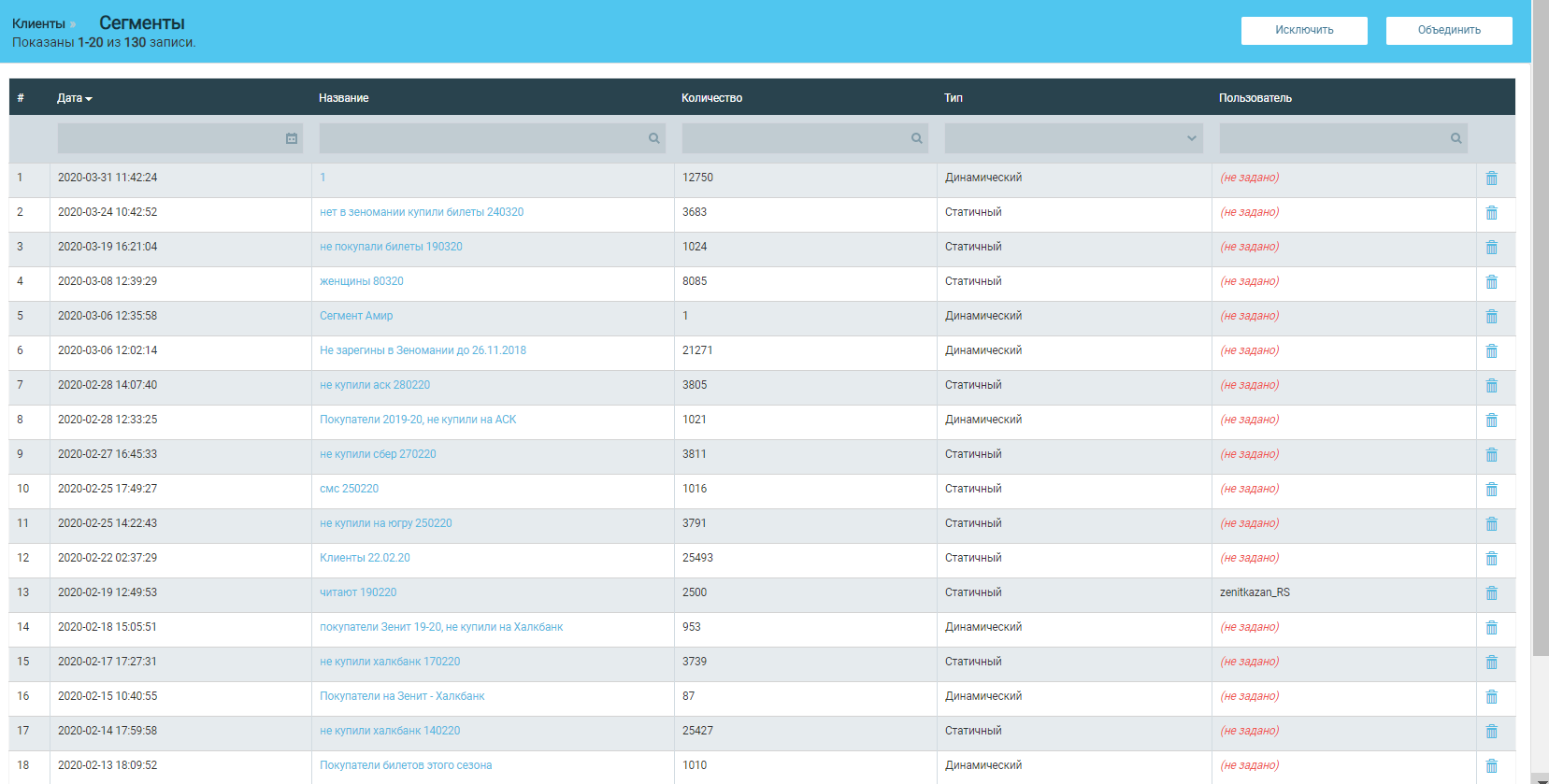Open segment нет в зеномании купили билеты 240320
This screenshot has height=784, width=1549.
(422, 212)
